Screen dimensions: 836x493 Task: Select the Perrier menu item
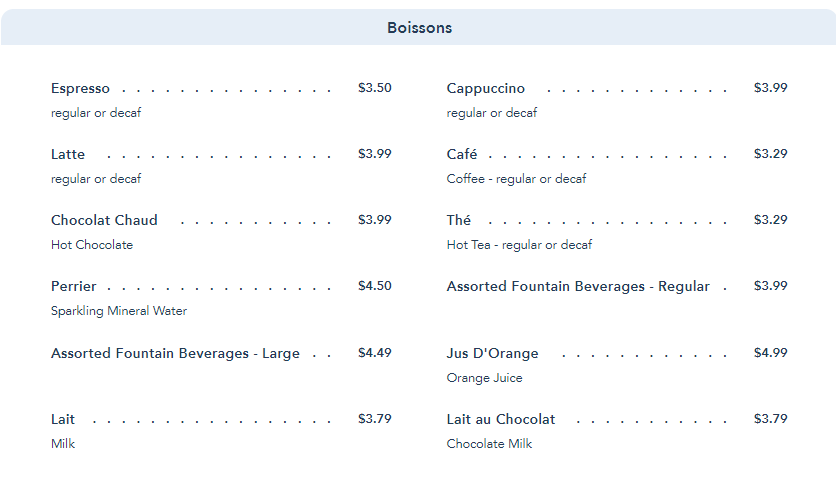point(74,287)
